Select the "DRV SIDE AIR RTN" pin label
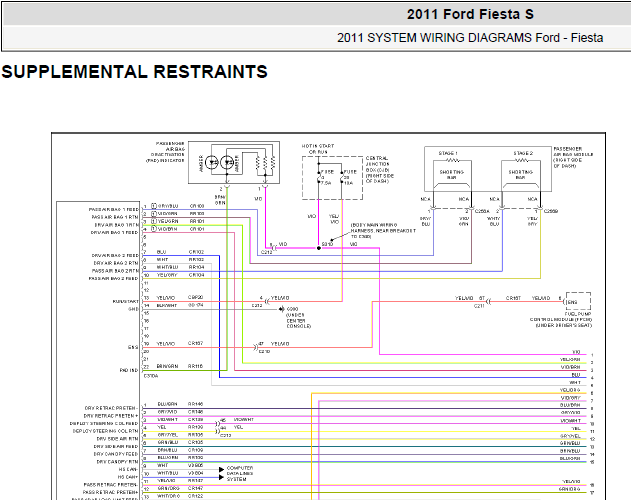 [117, 439]
